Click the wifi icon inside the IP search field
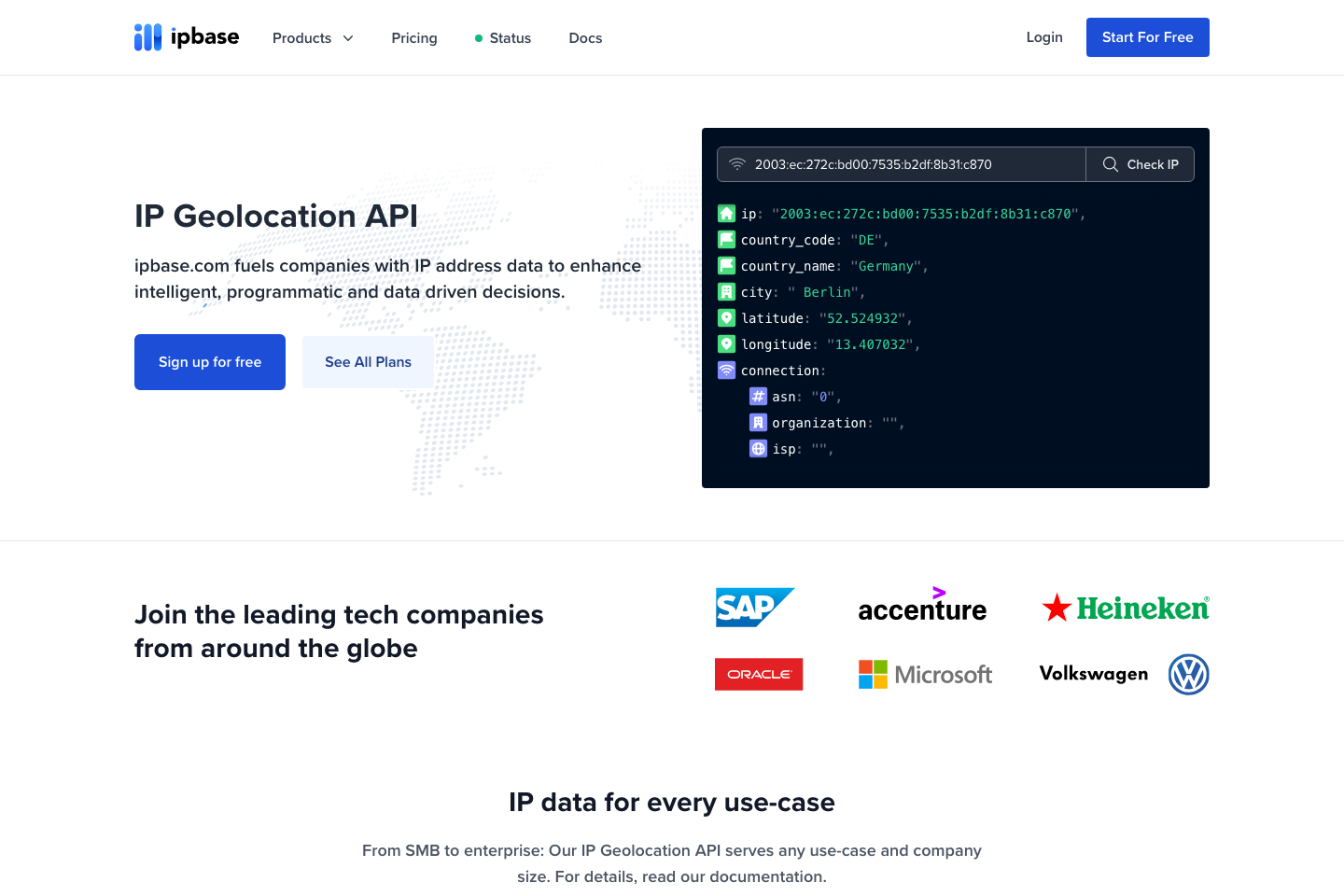Viewport: 1344px width, 896px height. pos(737,163)
